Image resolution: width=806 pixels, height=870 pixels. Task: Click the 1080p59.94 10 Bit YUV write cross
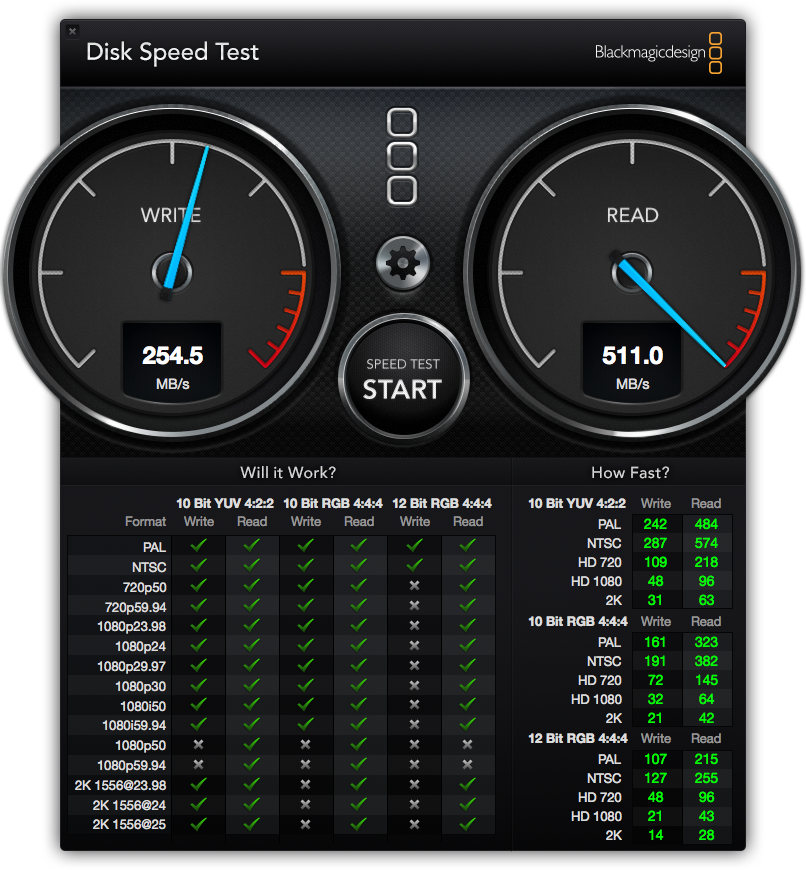coord(198,765)
